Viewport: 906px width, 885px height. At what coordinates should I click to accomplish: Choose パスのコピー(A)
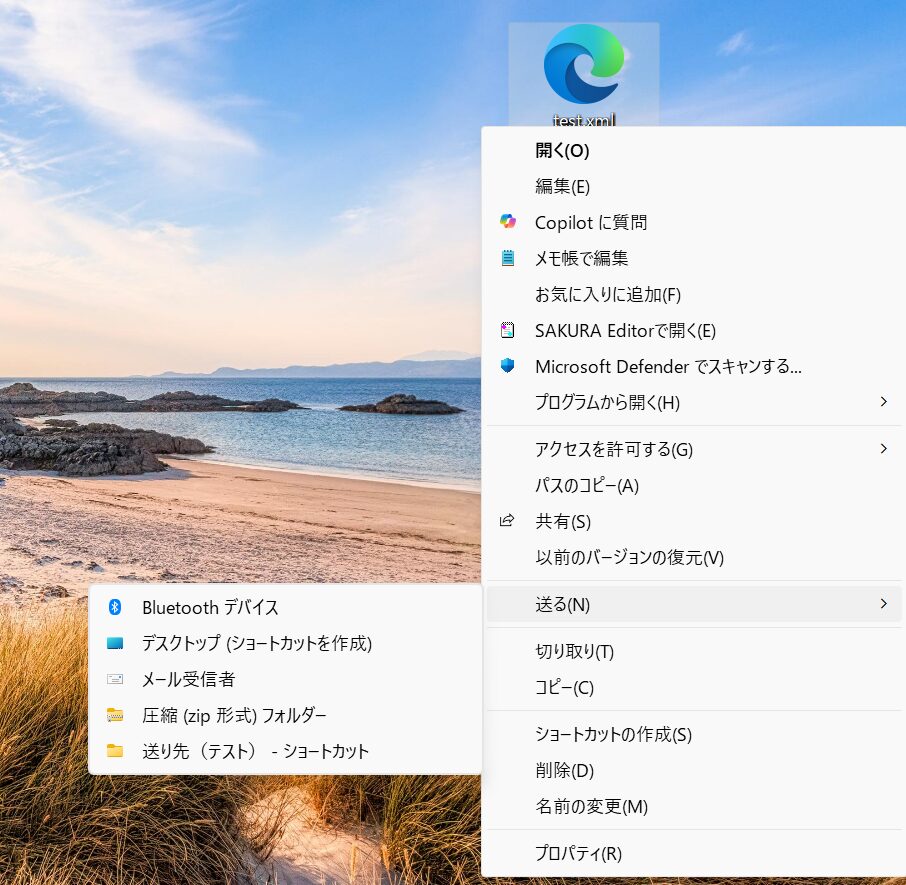(694, 485)
